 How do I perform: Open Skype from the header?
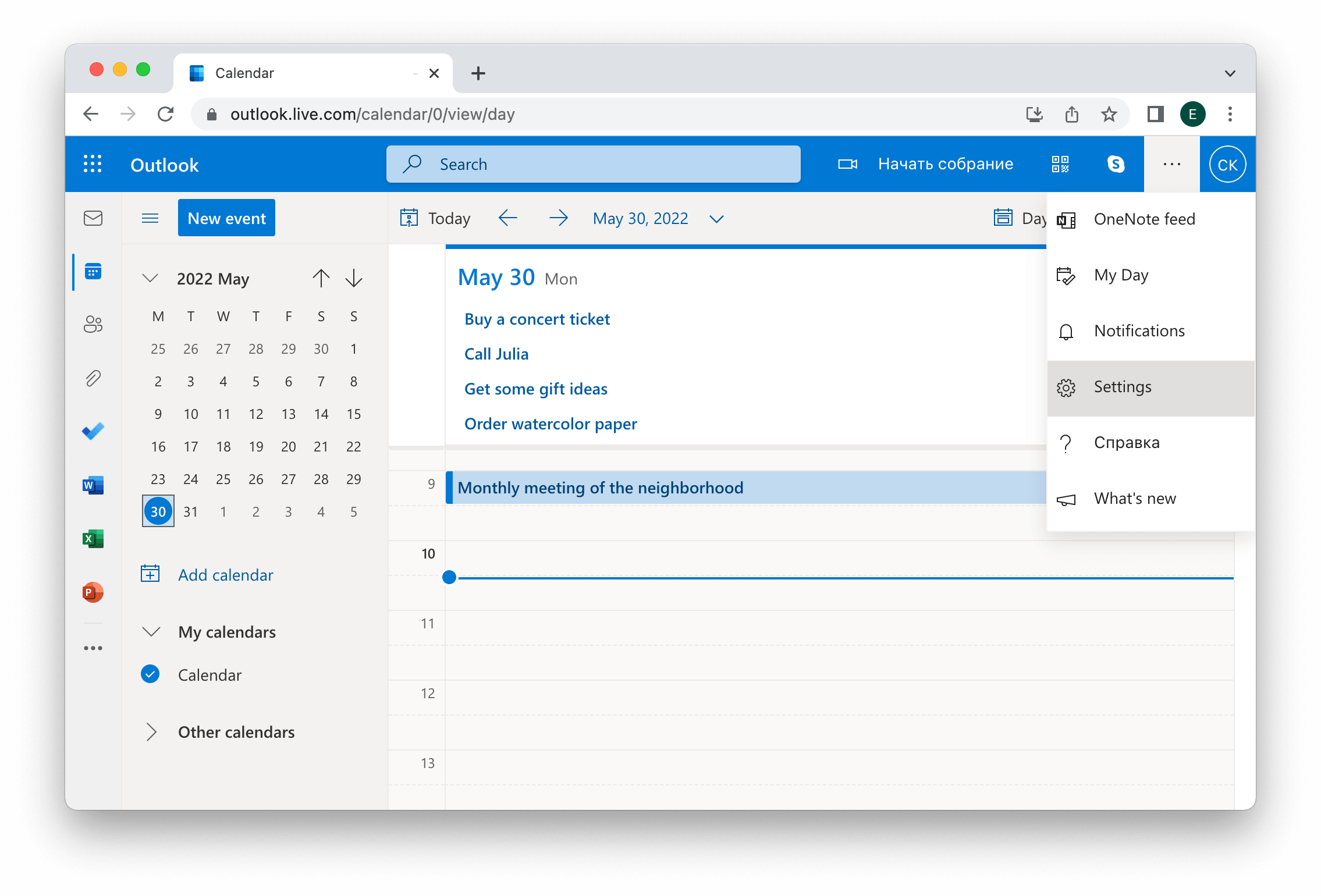click(1116, 164)
